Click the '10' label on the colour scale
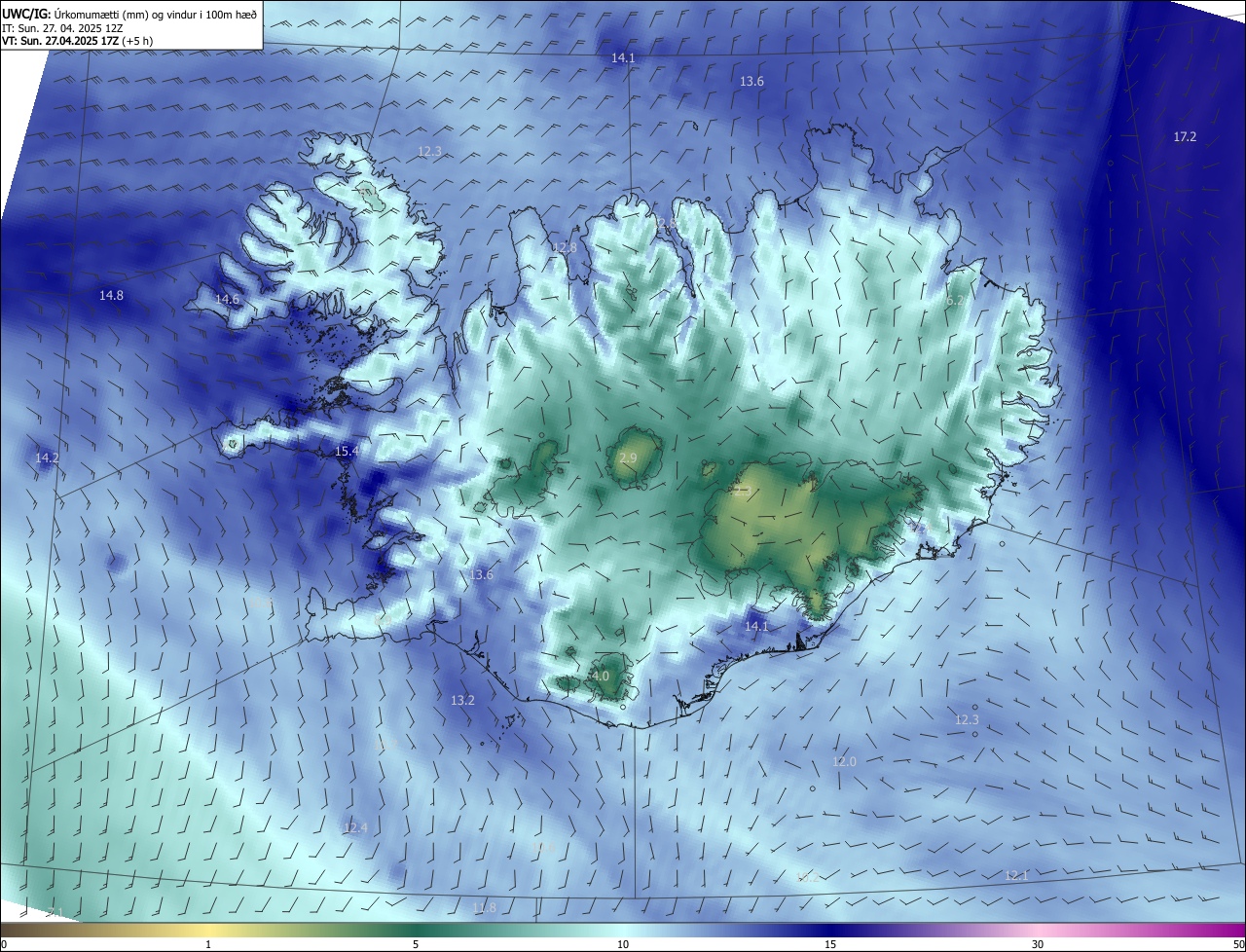Viewport: 1246px width, 952px height. pyautogui.click(x=623, y=945)
